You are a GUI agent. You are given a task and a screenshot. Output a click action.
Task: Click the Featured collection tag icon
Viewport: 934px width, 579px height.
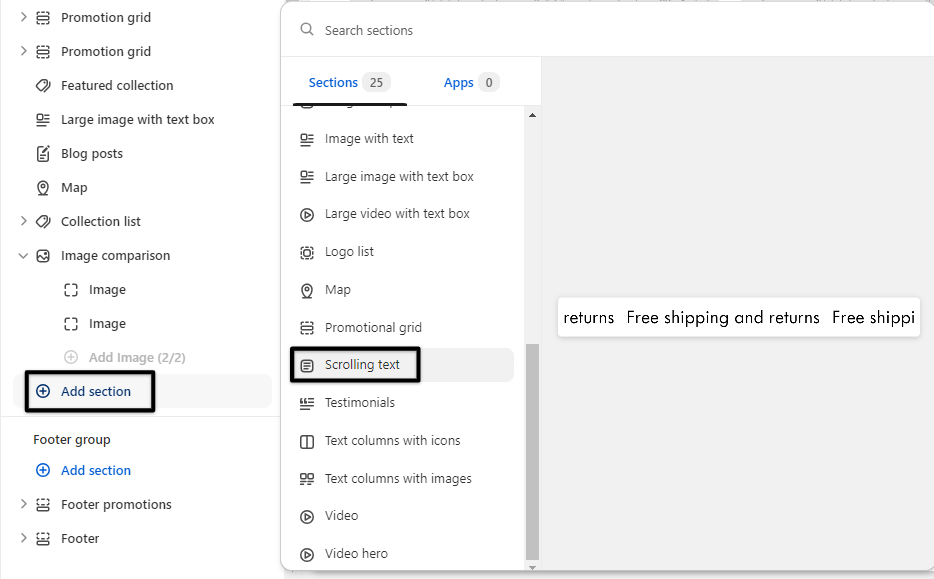coord(43,86)
